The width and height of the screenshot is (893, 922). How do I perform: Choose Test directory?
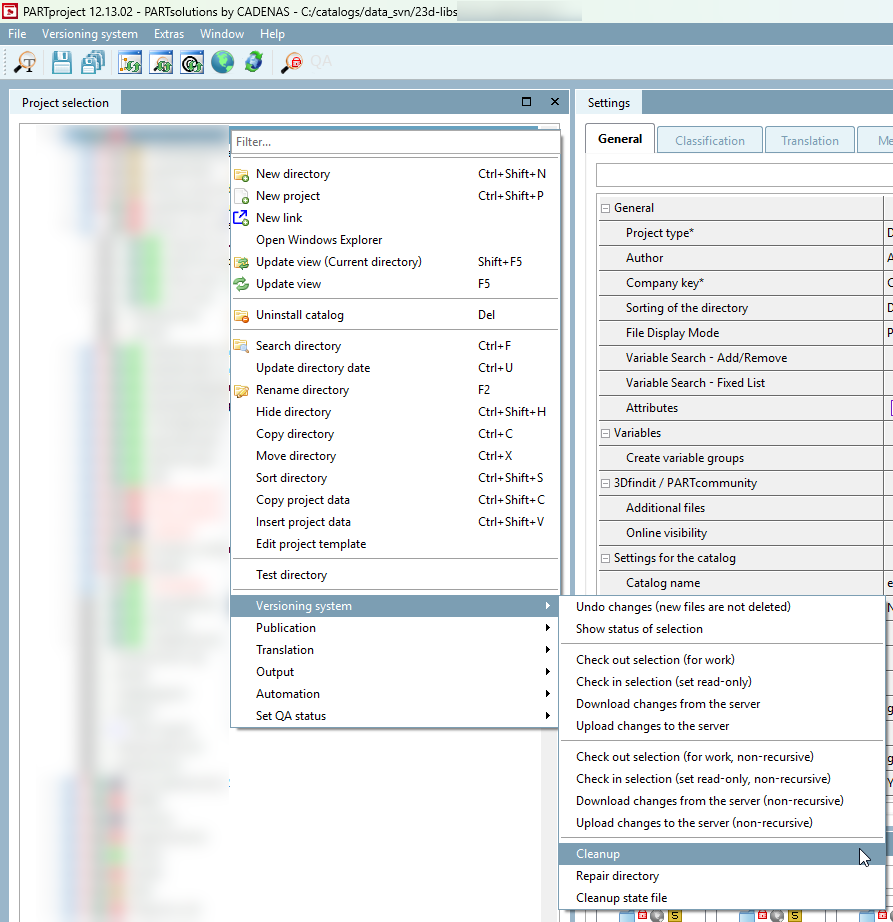[395, 575]
